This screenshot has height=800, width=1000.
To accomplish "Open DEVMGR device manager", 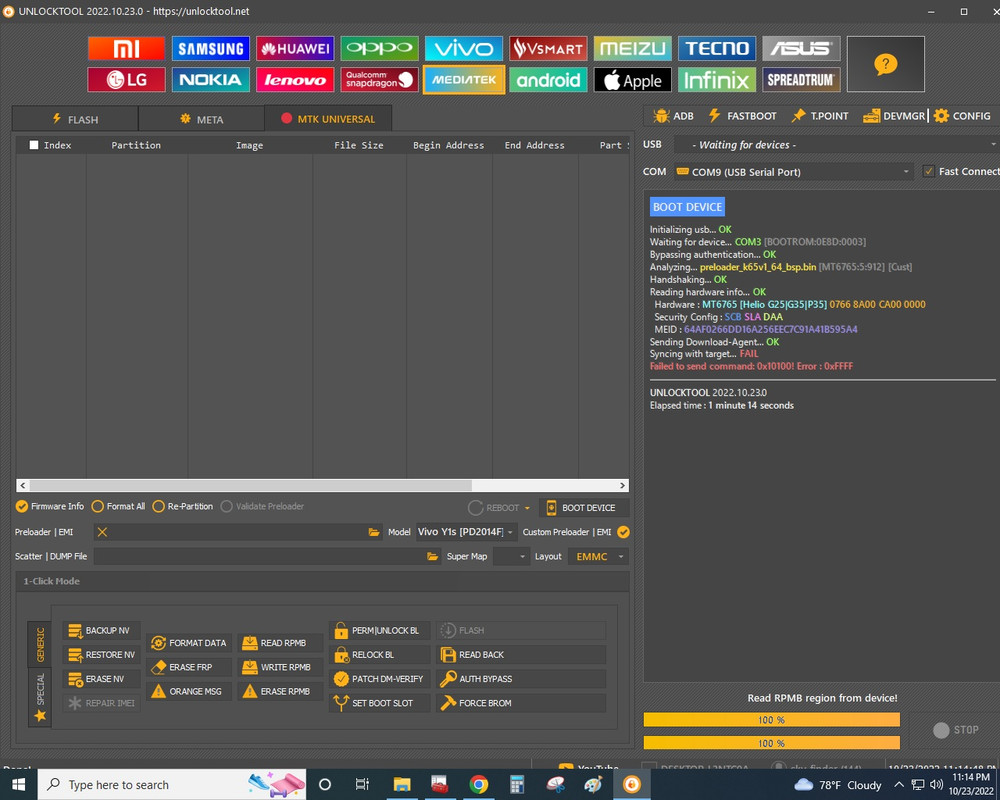I will 894,116.
